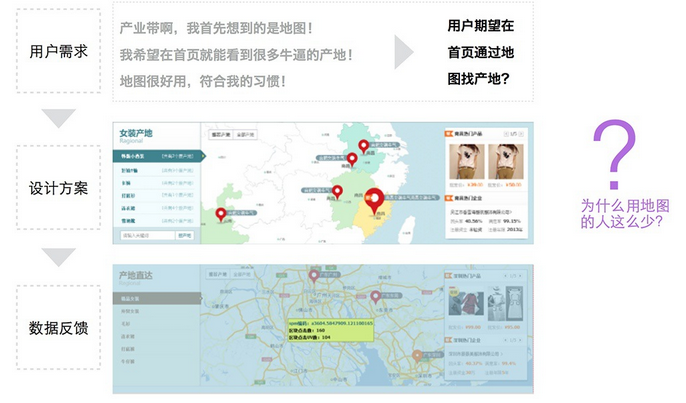Switch to the 全部产地 tab on the 女装产地 map
This screenshot has width=686, height=403.
coord(220,134)
